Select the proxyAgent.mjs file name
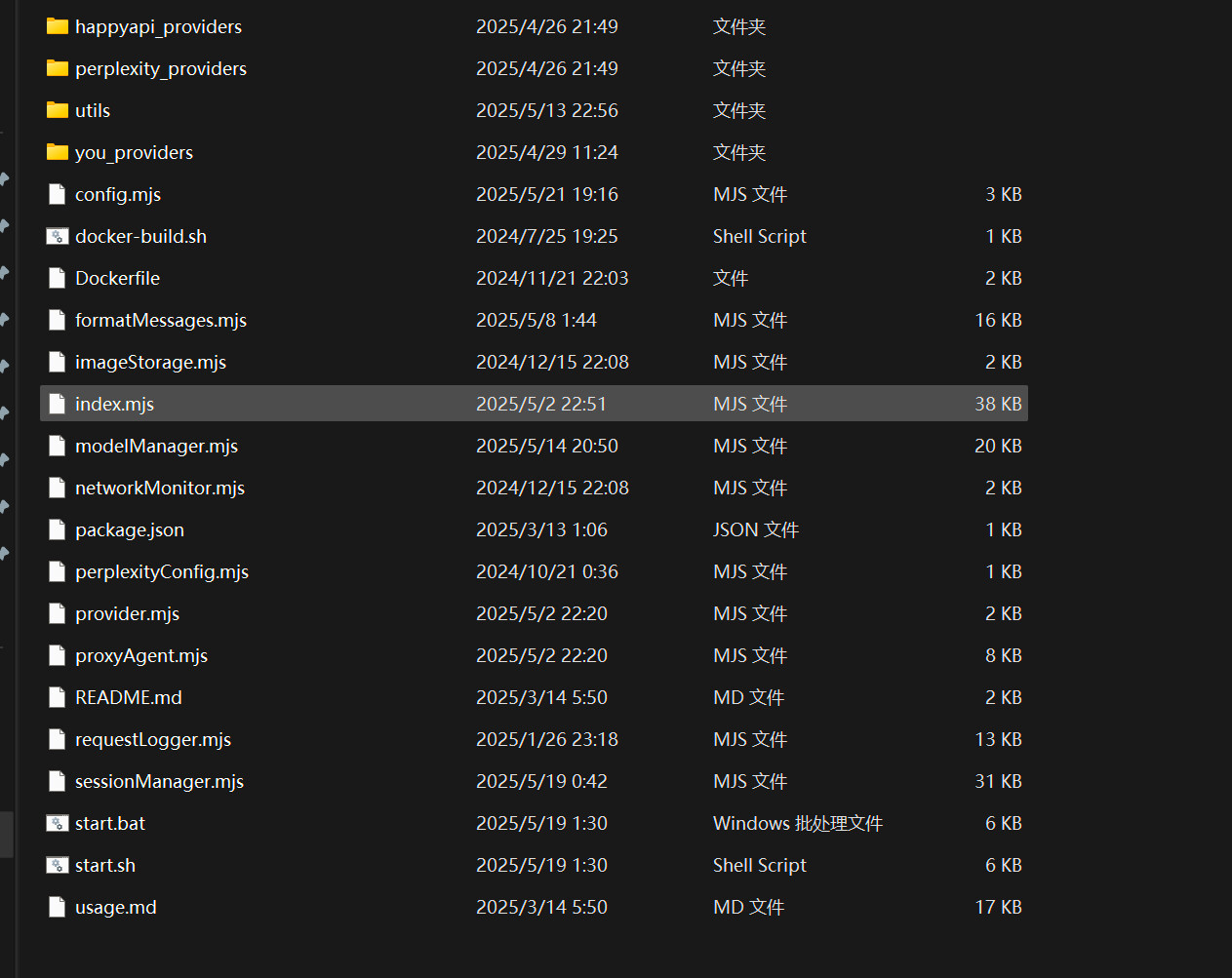This screenshot has width=1232, height=978. 140,655
